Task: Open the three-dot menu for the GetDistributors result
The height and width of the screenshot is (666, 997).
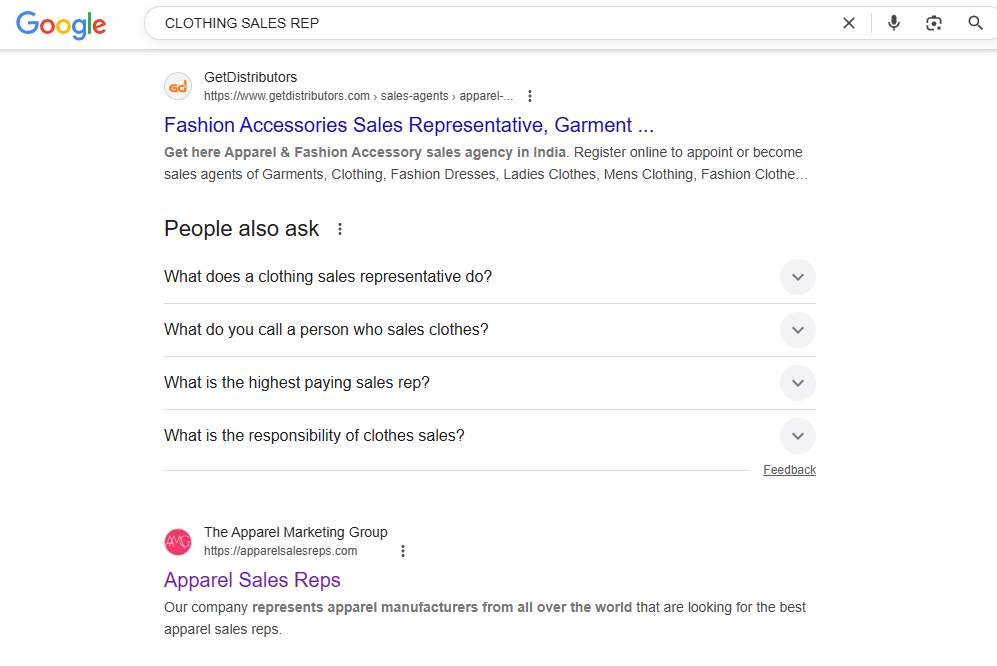Action: point(530,96)
